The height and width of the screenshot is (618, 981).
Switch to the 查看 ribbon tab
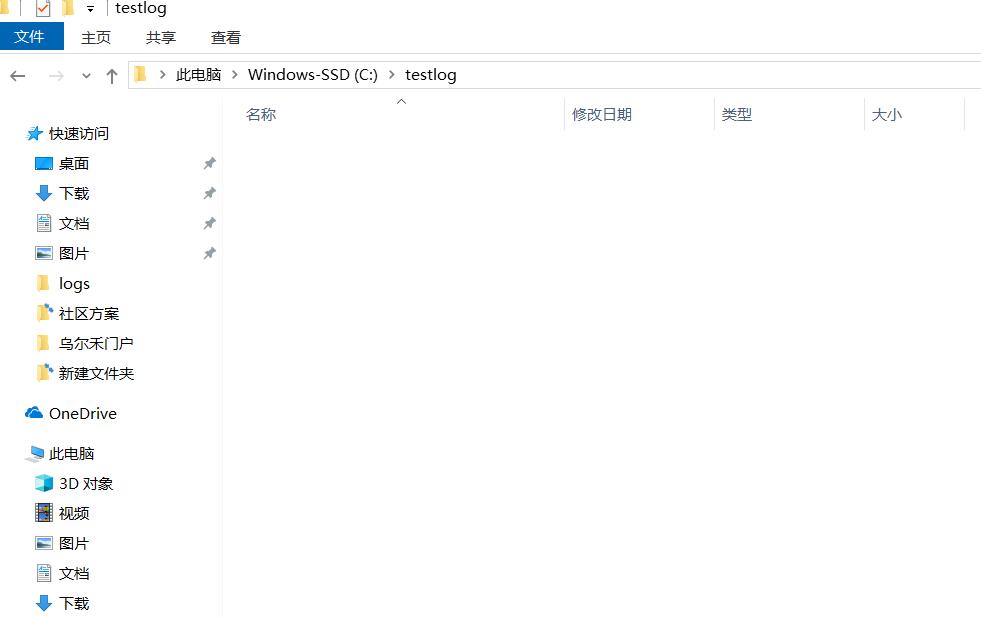tap(226, 38)
